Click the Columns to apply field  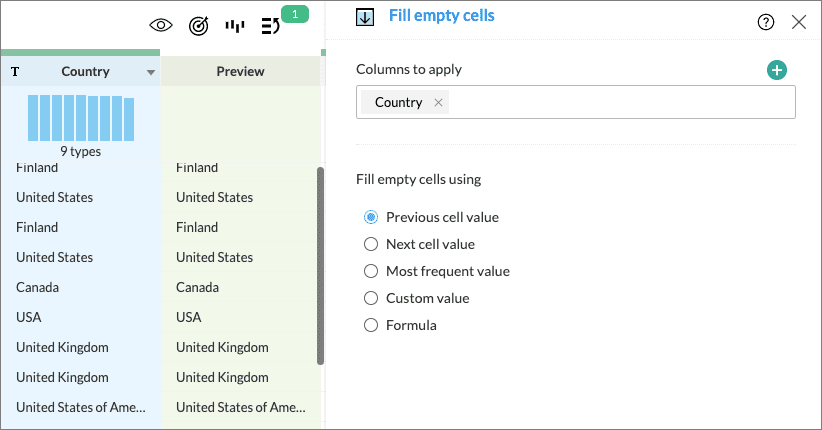point(620,103)
